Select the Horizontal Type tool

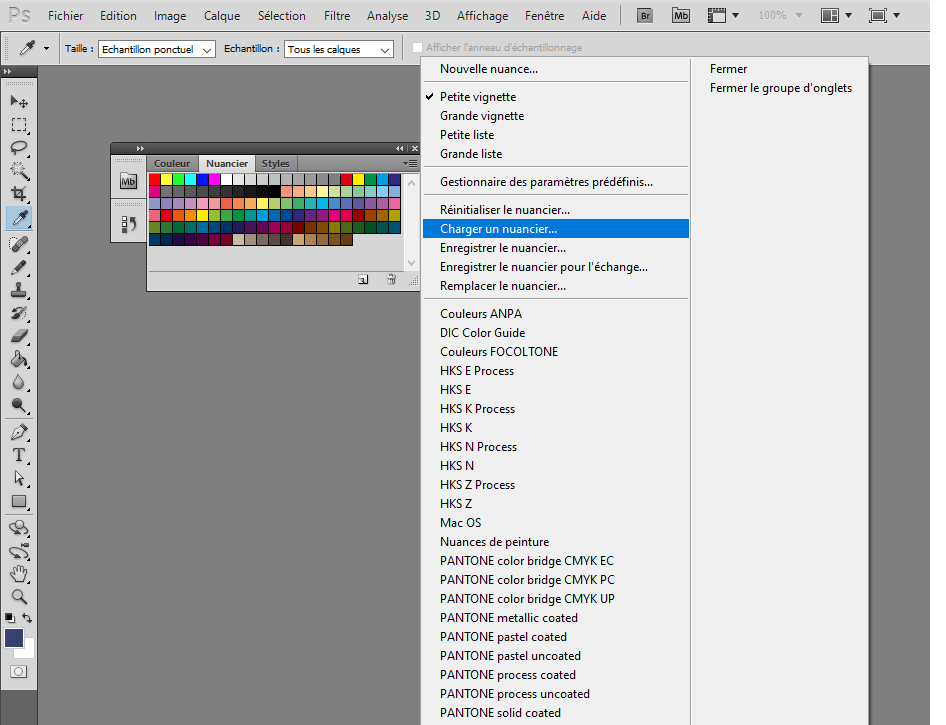pos(19,455)
